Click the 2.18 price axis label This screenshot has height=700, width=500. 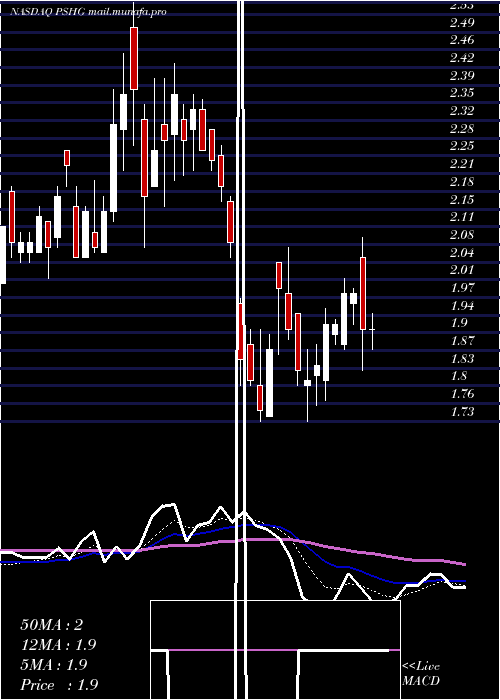(x=462, y=181)
